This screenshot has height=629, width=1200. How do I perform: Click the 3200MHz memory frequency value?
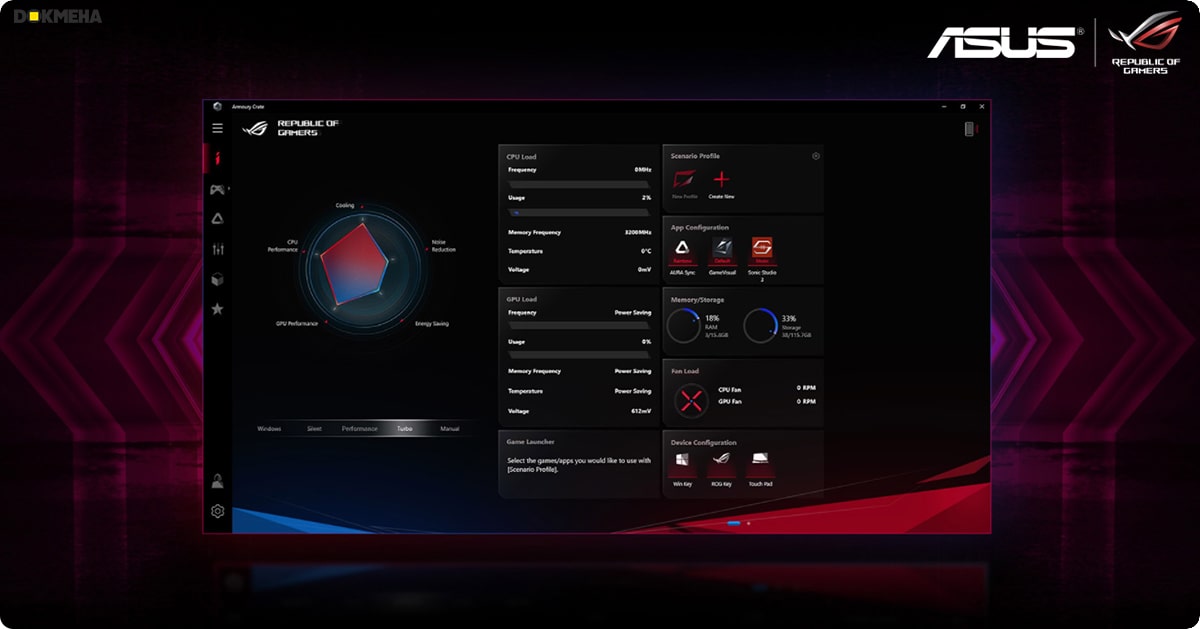[638, 232]
